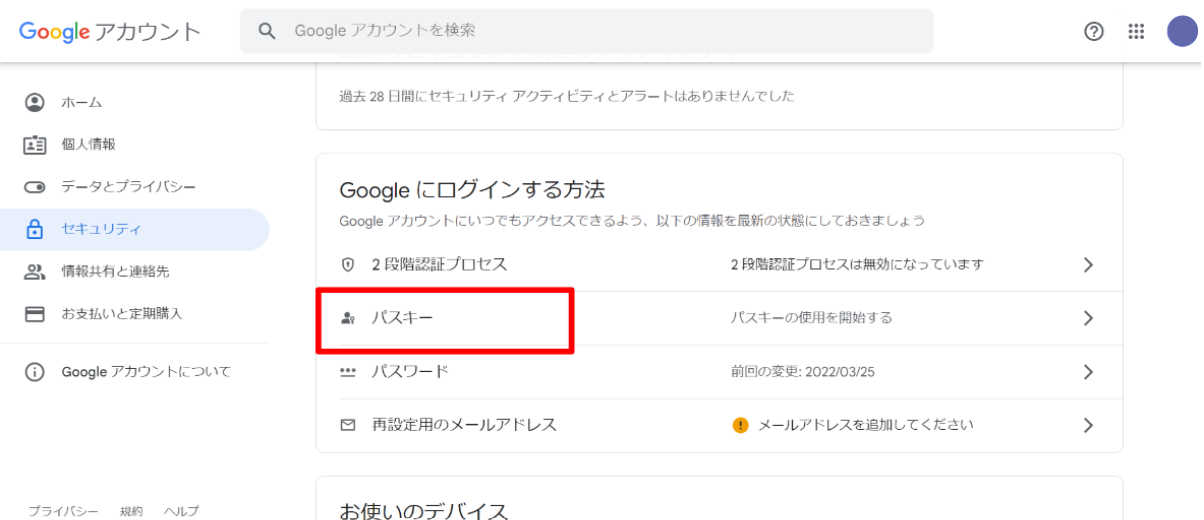Expand the パスワード chevron arrow
Screen dimensions: 1204x520
(x=1089, y=372)
